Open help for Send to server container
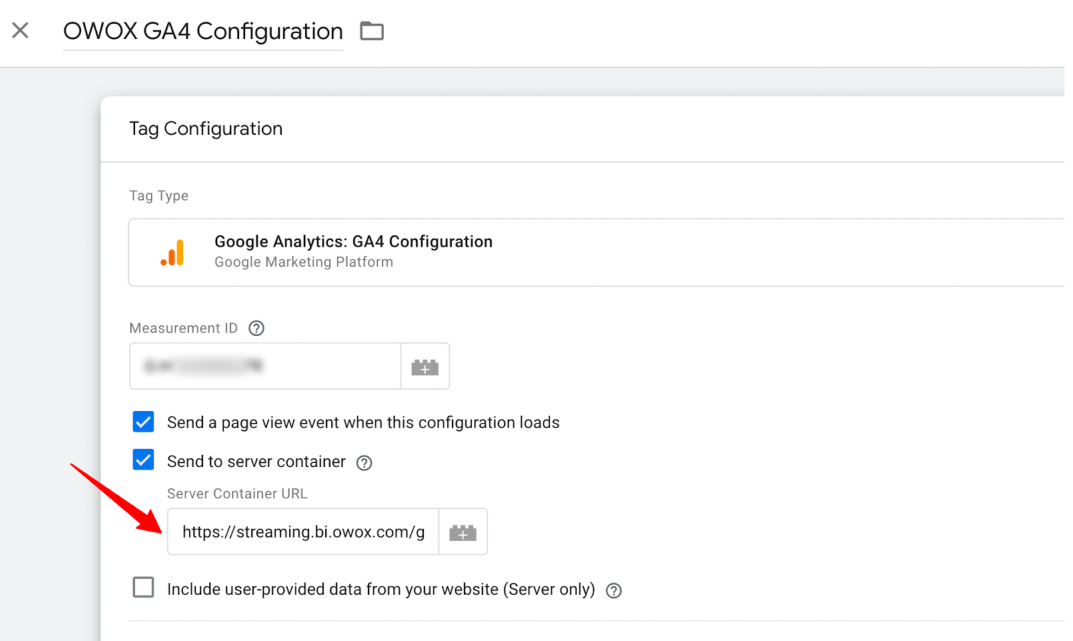This screenshot has height=641, width=1073. coord(364,463)
